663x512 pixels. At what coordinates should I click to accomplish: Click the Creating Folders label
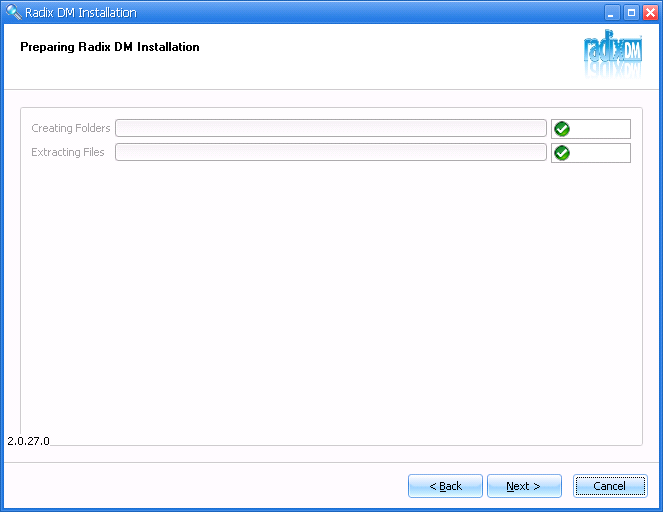point(71,128)
